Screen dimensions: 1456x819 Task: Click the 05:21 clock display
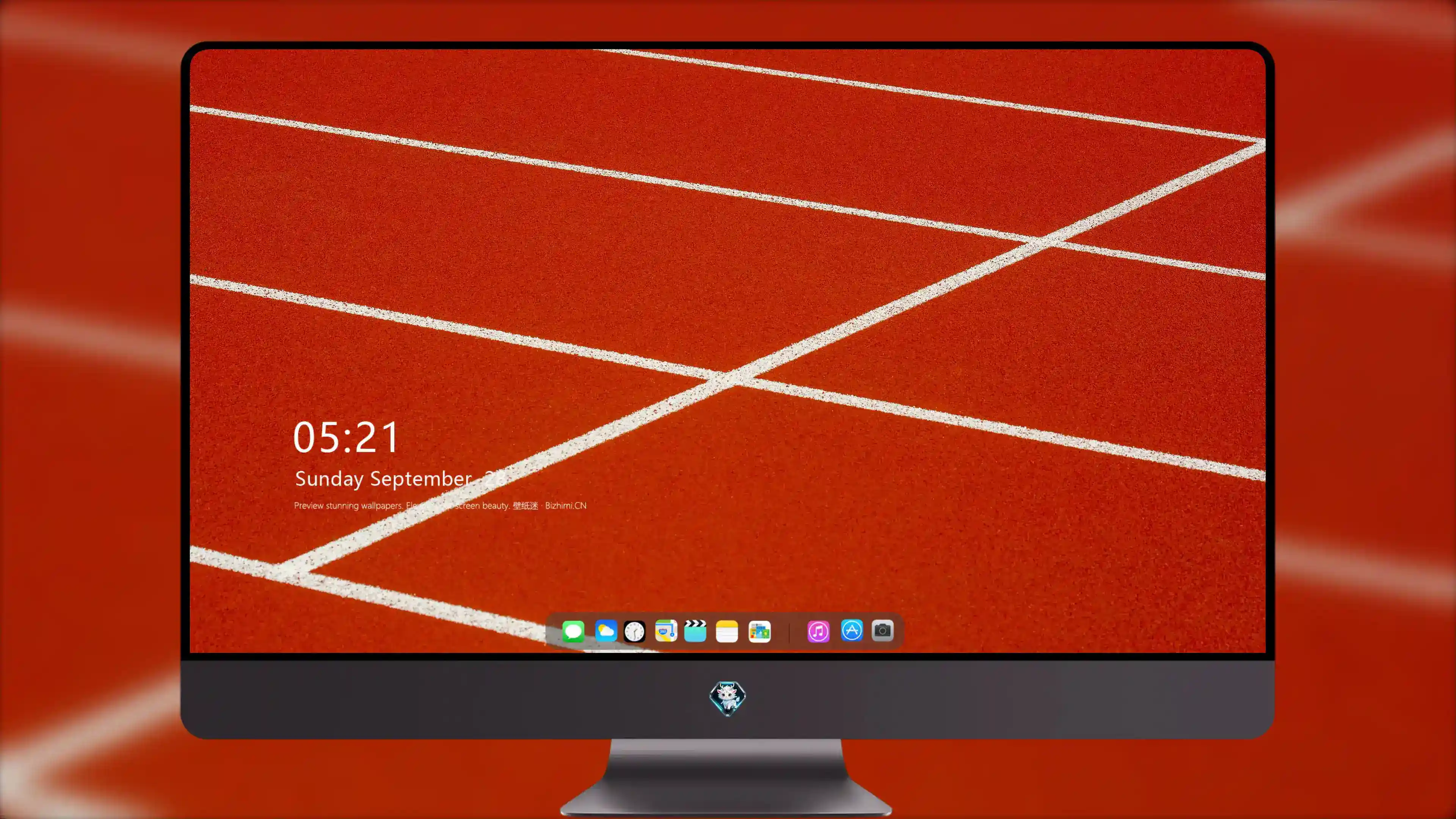346,438
